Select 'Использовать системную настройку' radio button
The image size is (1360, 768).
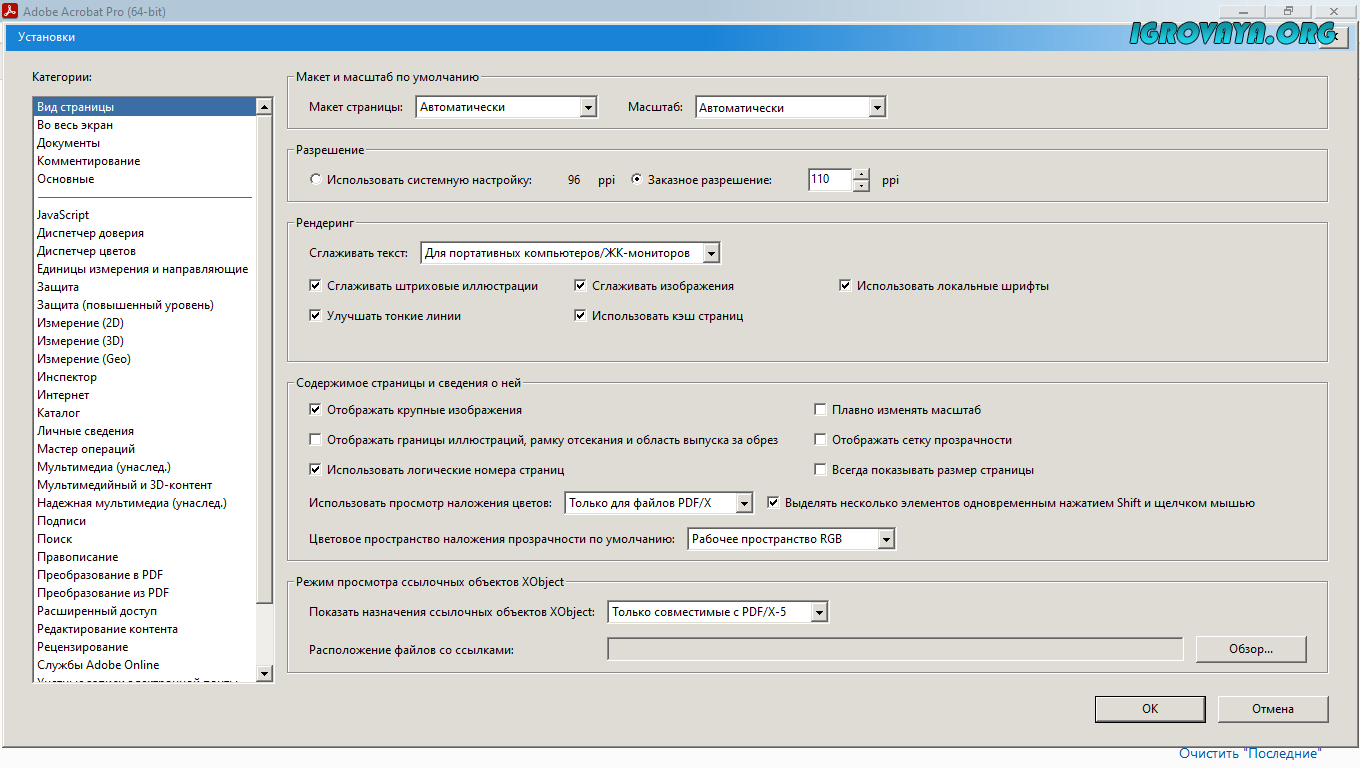point(316,180)
